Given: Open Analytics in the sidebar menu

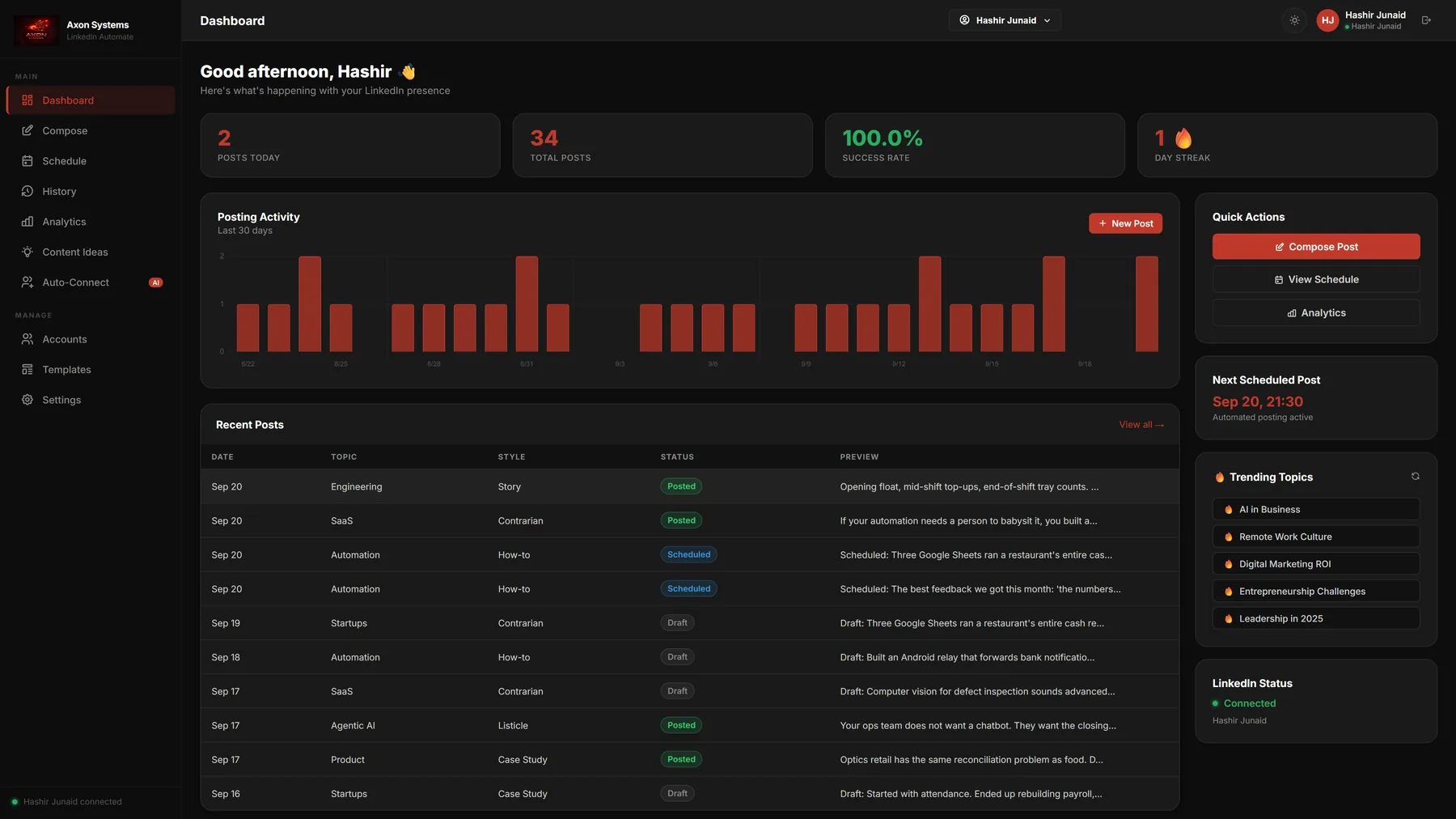Looking at the screenshot, I should click(91, 222).
